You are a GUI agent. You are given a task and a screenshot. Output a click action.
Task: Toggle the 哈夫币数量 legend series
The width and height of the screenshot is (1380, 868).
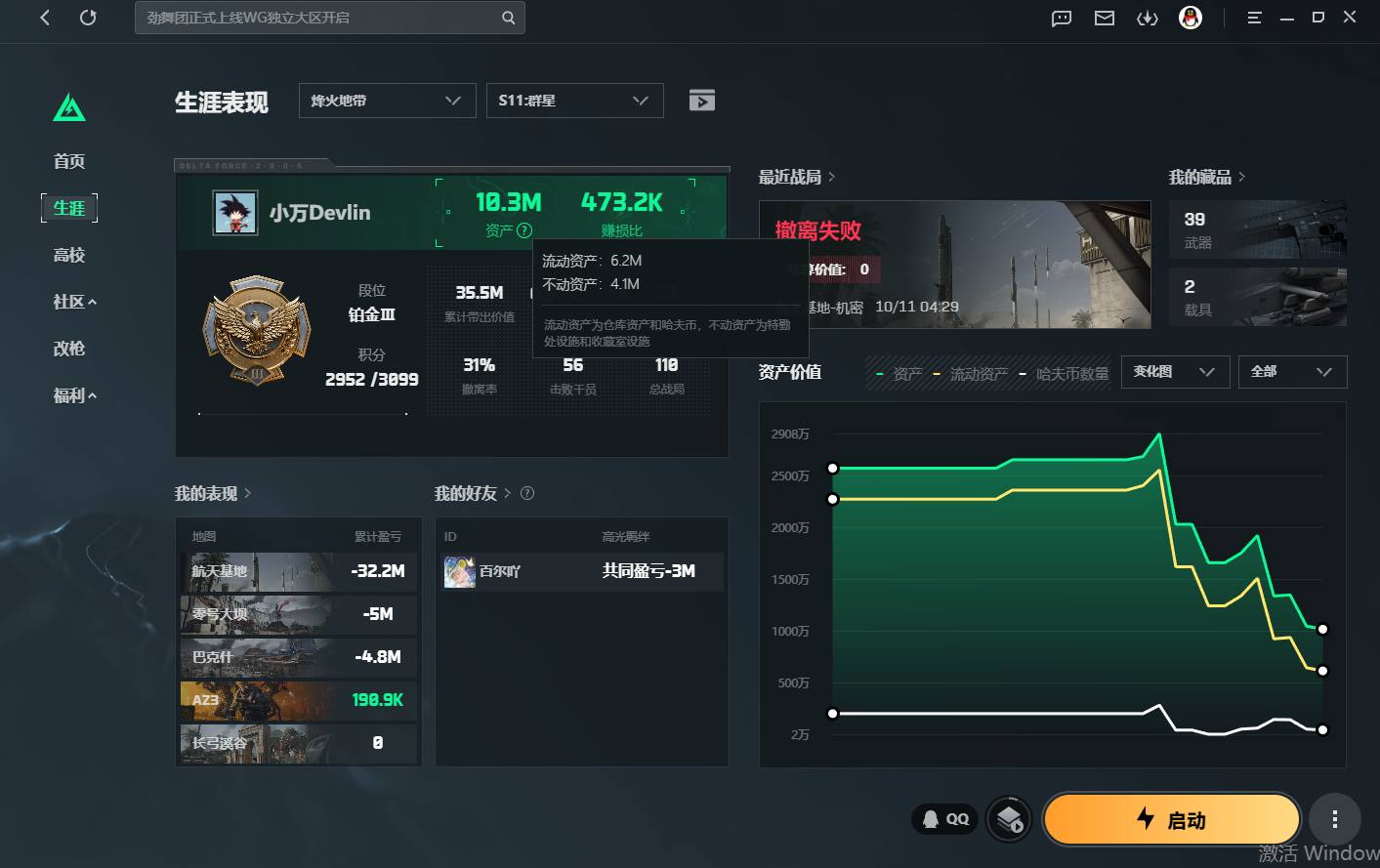(1064, 374)
